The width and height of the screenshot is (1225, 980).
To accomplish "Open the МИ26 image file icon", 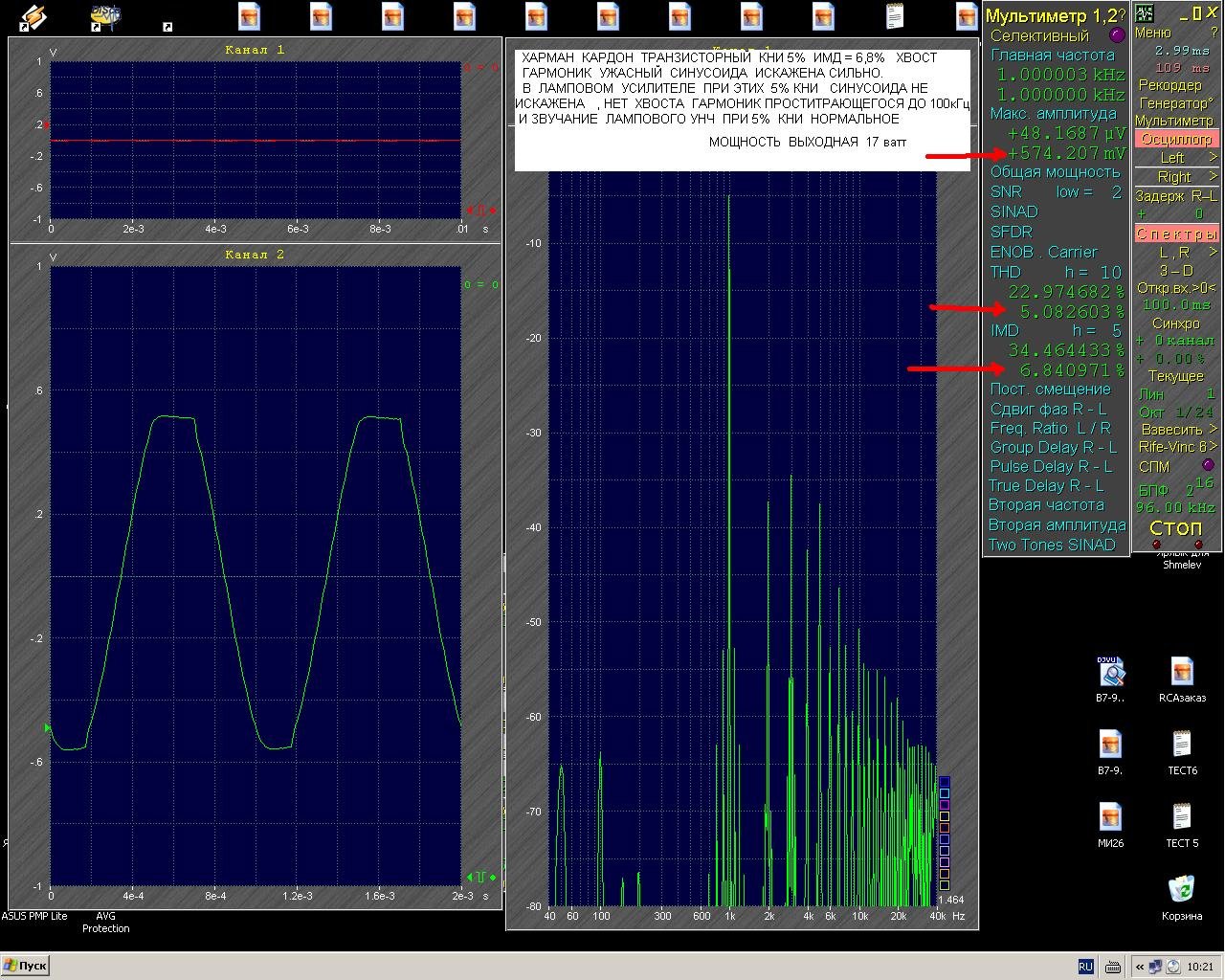I will click(1110, 819).
